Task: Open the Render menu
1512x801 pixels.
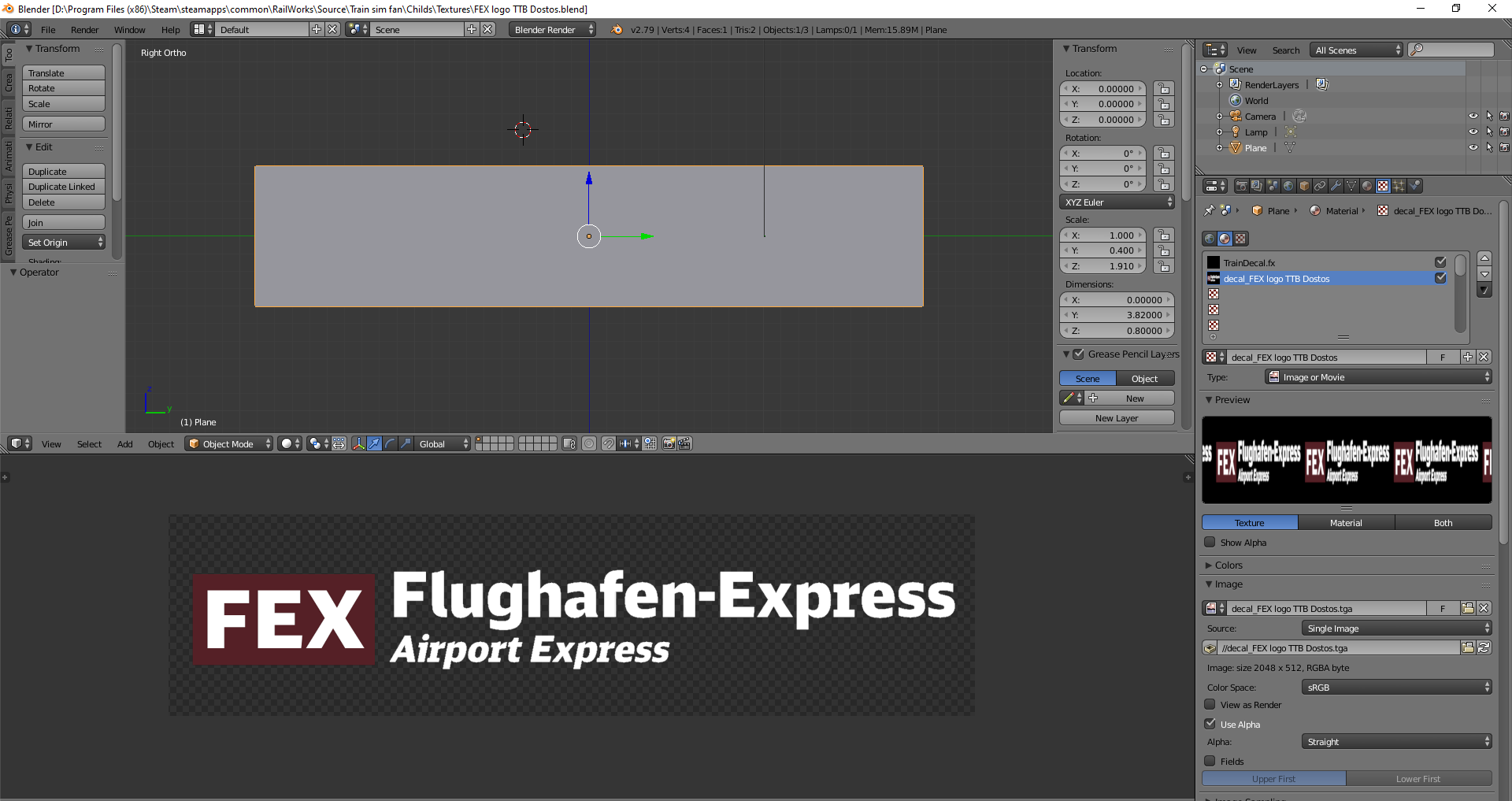Action: (x=84, y=29)
